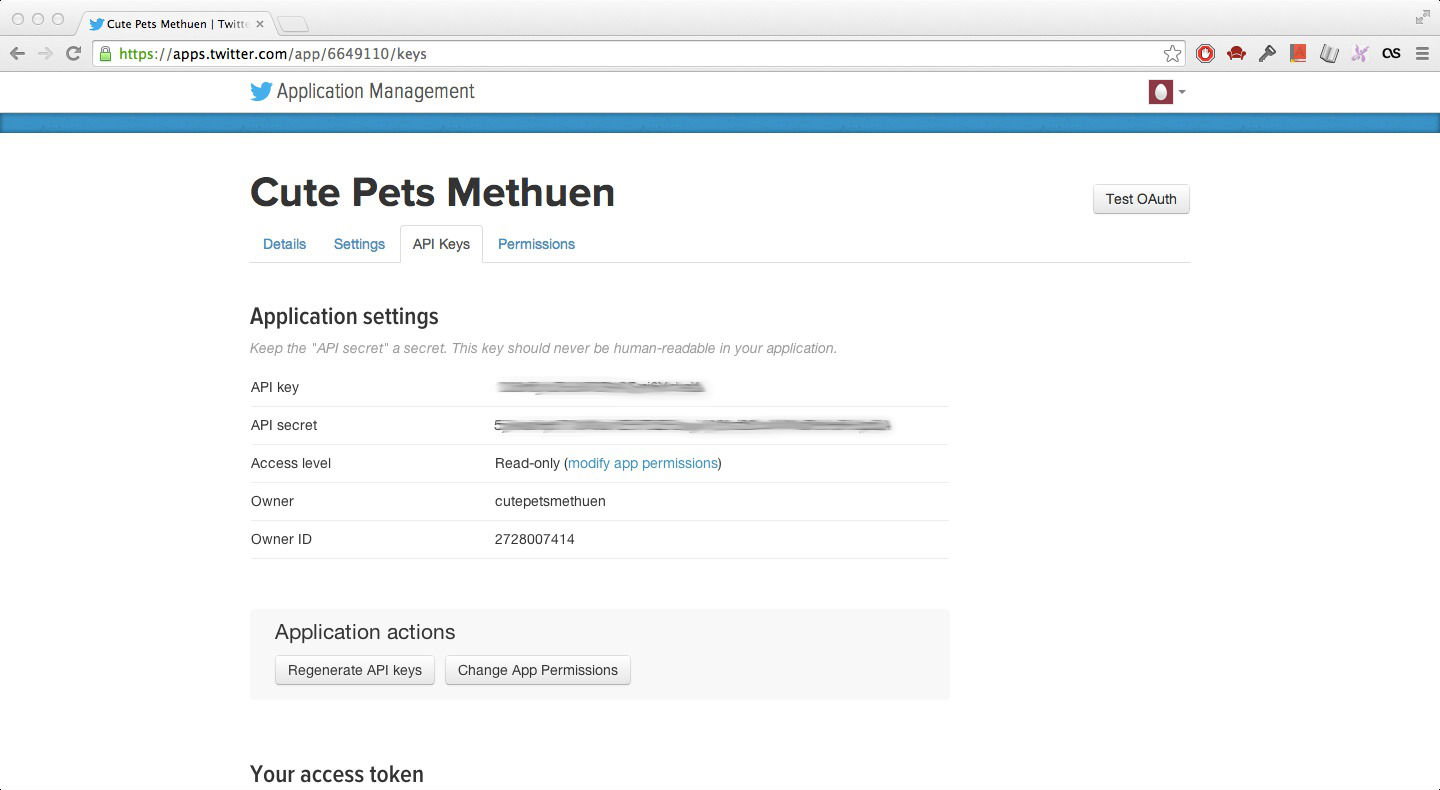Follow the modify app permissions link
This screenshot has width=1440, height=790.
pos(642,463)
